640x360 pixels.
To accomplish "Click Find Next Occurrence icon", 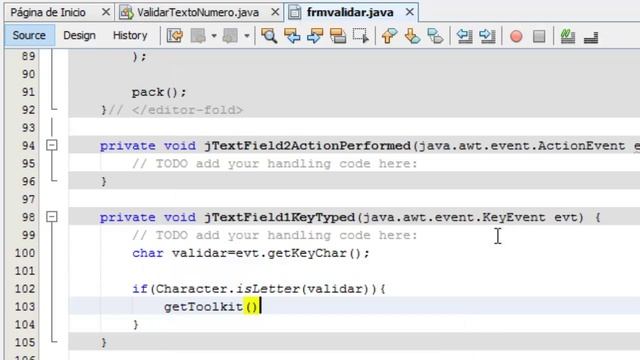I will click(x=315, y=36).
